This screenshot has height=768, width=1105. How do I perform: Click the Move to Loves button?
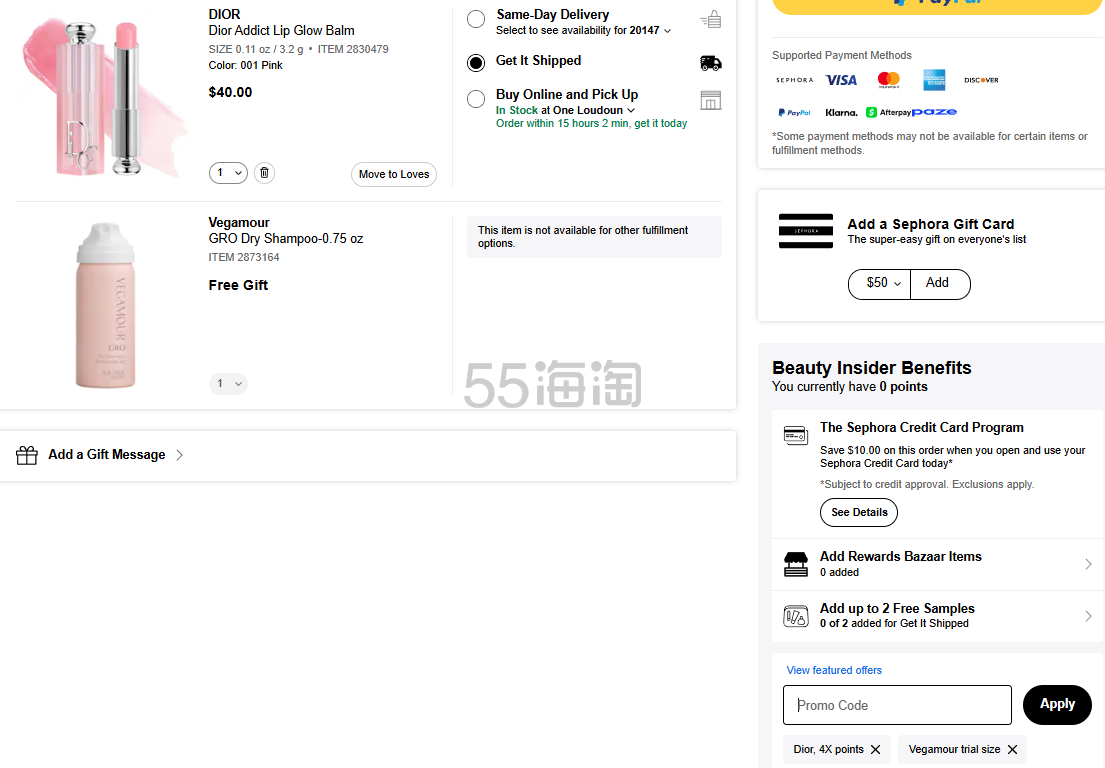click(x=394, y=174)
